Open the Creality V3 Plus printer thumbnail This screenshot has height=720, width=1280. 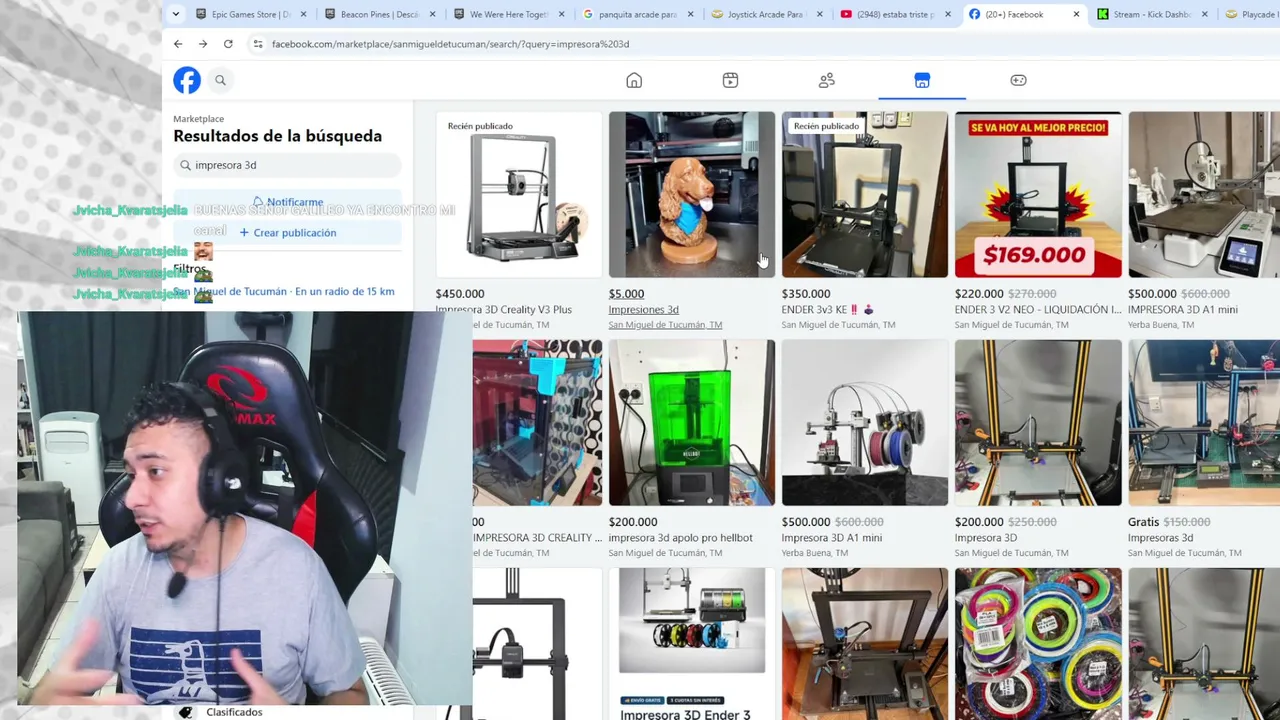point(519,194)
